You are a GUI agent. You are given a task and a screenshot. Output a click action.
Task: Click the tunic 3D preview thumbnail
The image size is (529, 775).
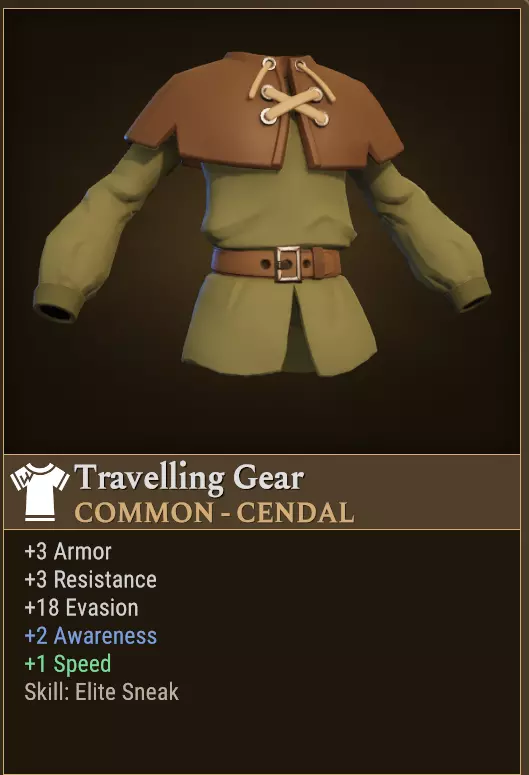pyautogui.click(x=262, y=230)
